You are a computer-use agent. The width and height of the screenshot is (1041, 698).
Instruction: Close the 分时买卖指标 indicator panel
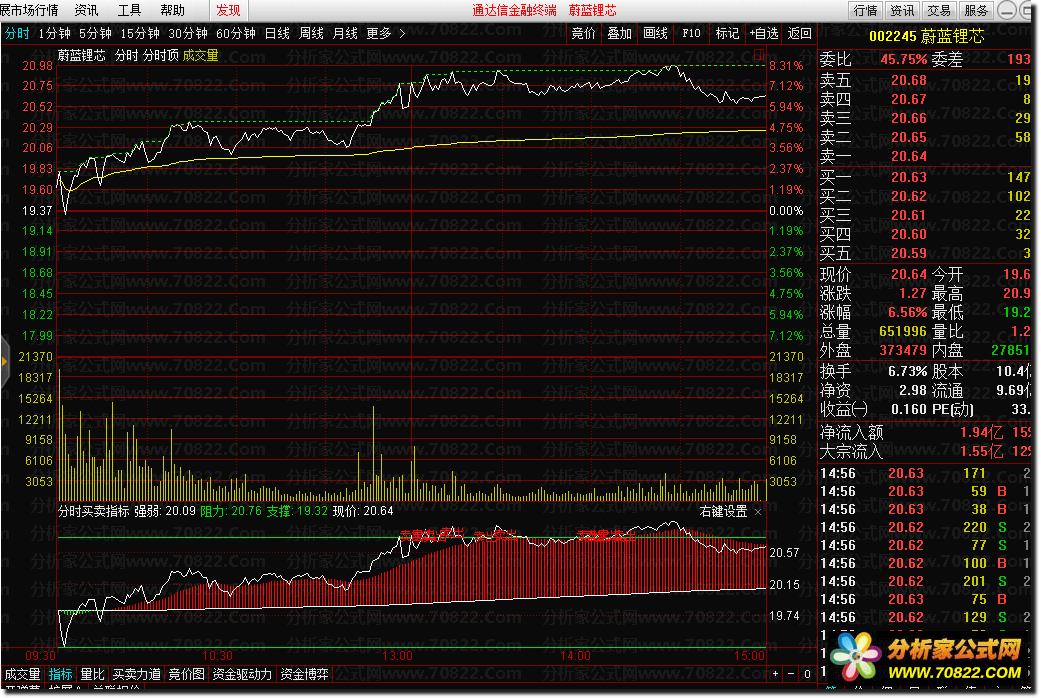(x=758, y=512)
